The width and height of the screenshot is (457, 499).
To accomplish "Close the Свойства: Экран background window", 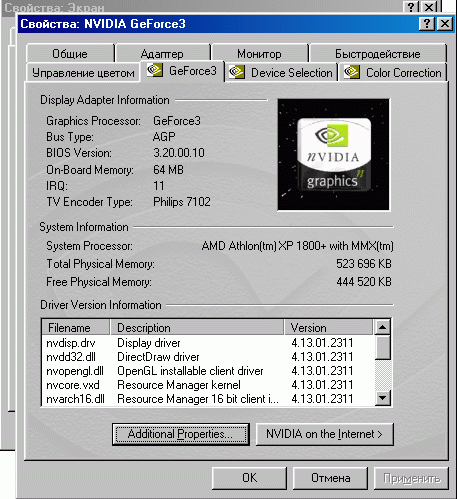I will [x=429, y=7].
